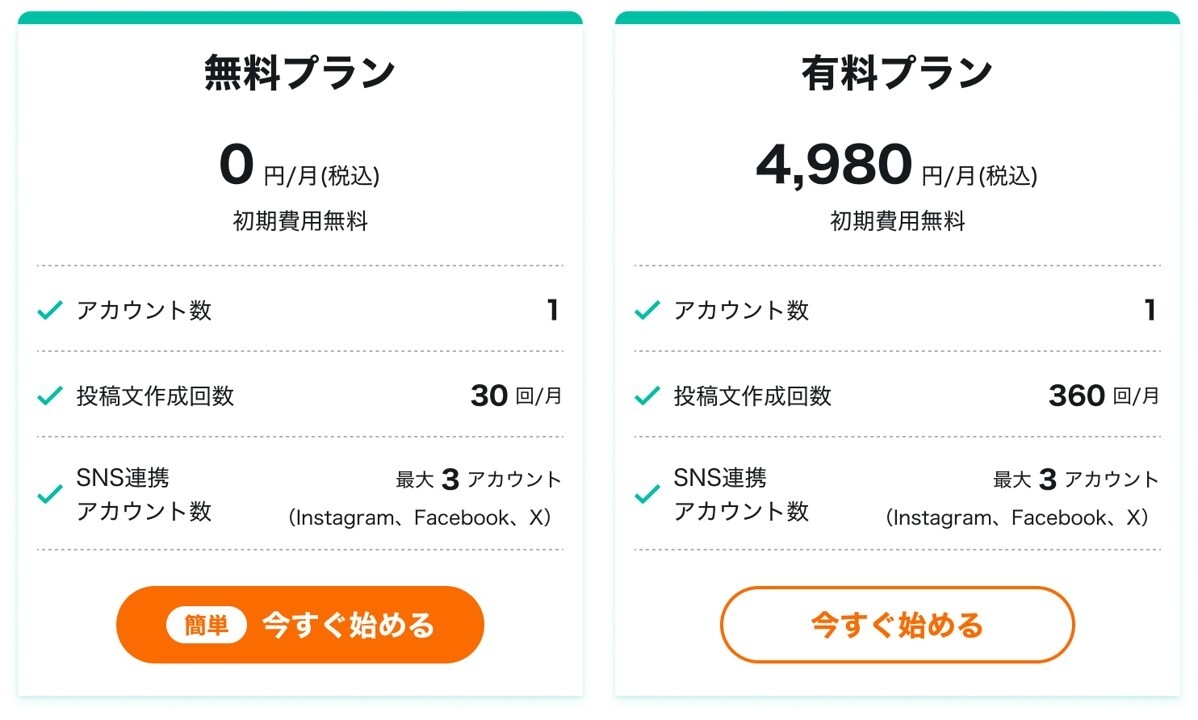The image size is (1198, 720).
Task: Click the checkmark beside SNS連携 in the paid plan
Action: coord(647,494)
